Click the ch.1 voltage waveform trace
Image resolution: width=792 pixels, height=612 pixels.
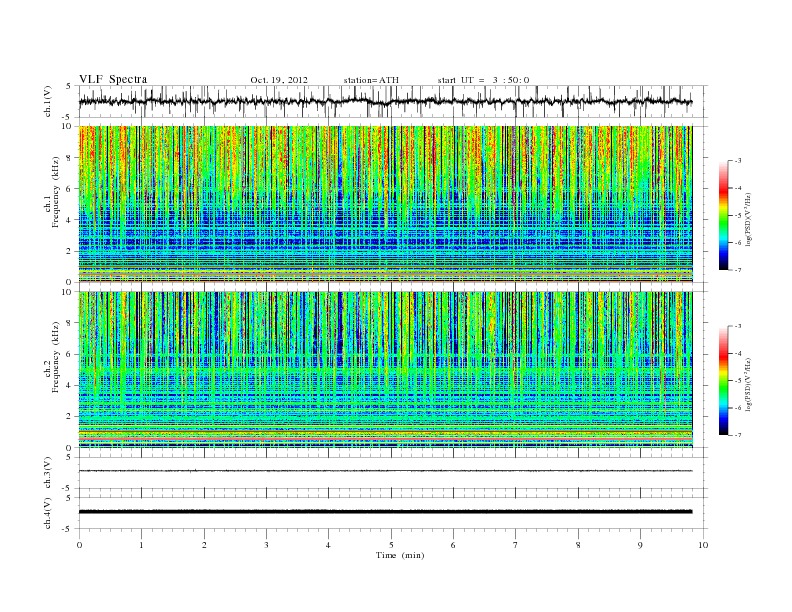tap(385, 101)
